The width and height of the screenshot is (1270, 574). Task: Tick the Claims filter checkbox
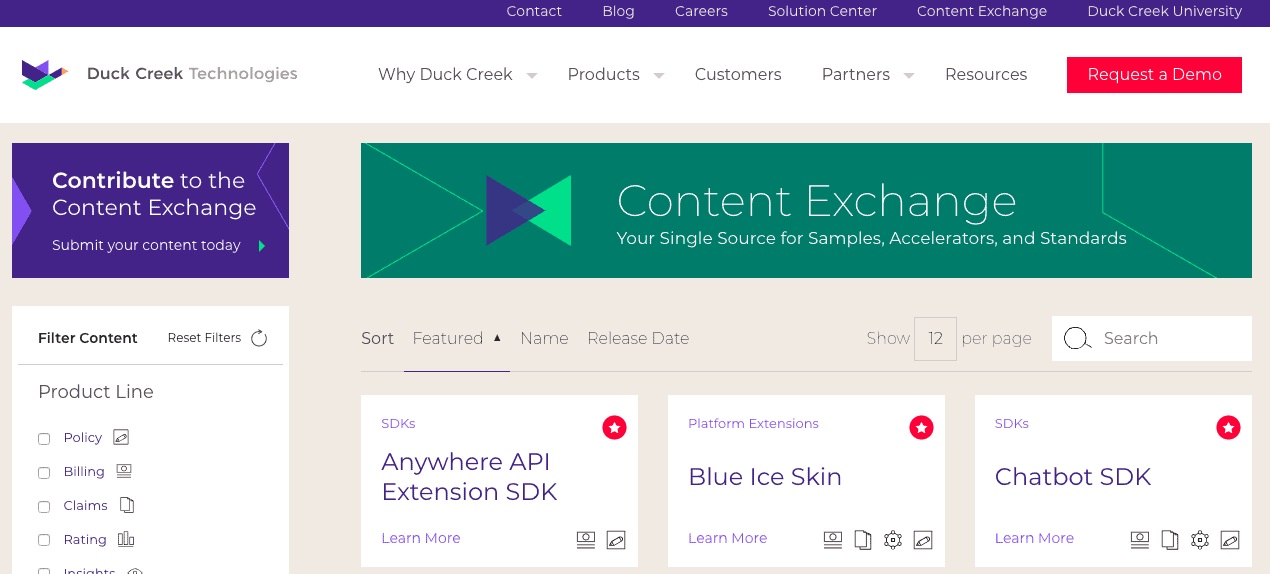pyautogui.click(x=44, y=507)
